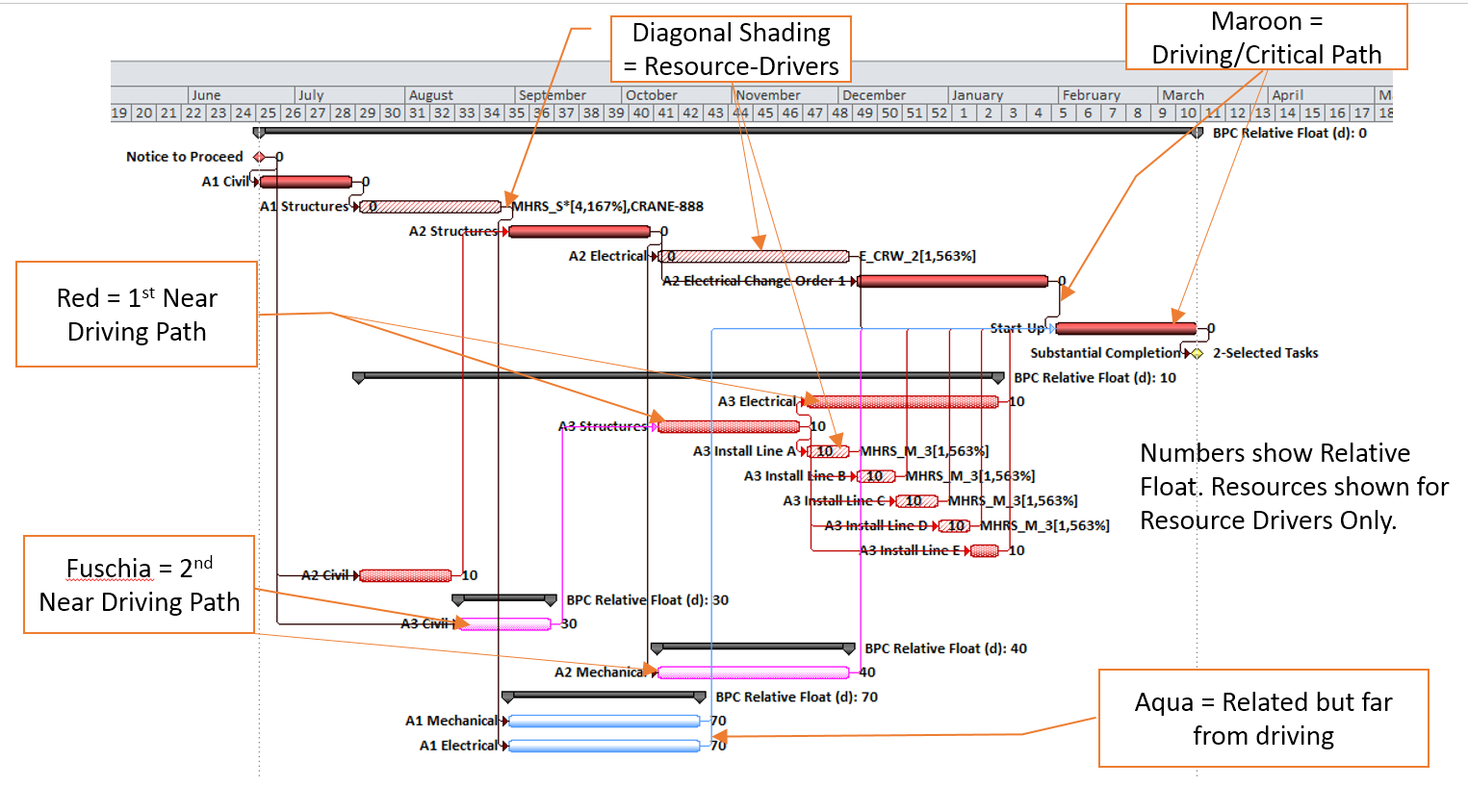Select the Notice to Proceed milestone diamond

tap(259, 157)
